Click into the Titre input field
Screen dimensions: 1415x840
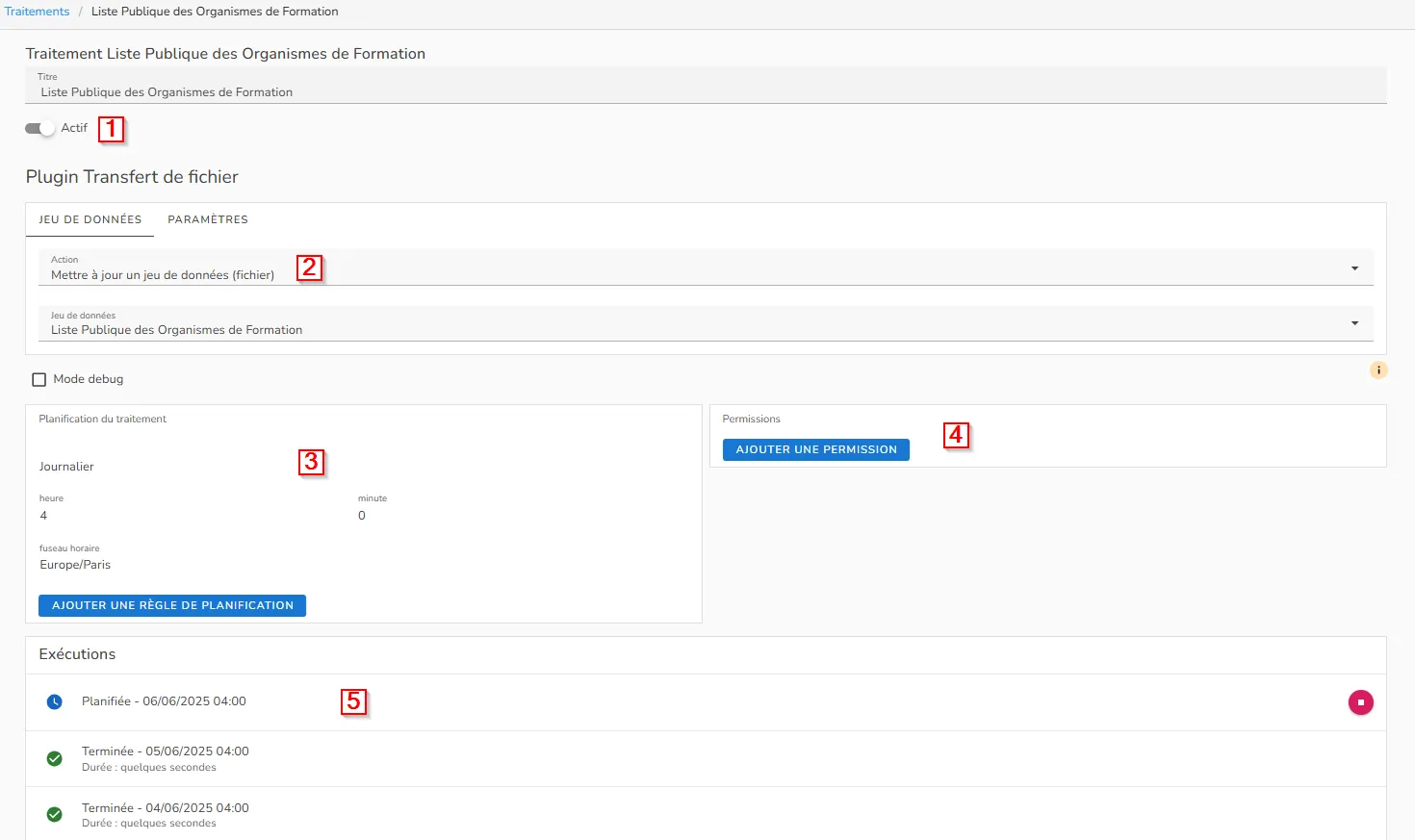tap(706, 85)
